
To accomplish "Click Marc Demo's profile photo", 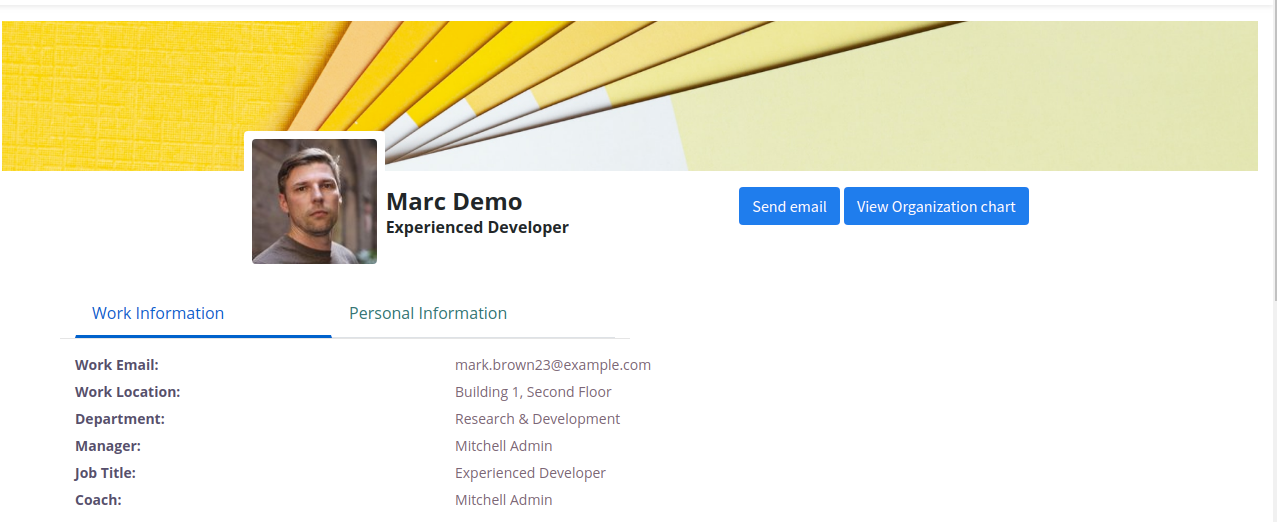I will pos(314,201).
